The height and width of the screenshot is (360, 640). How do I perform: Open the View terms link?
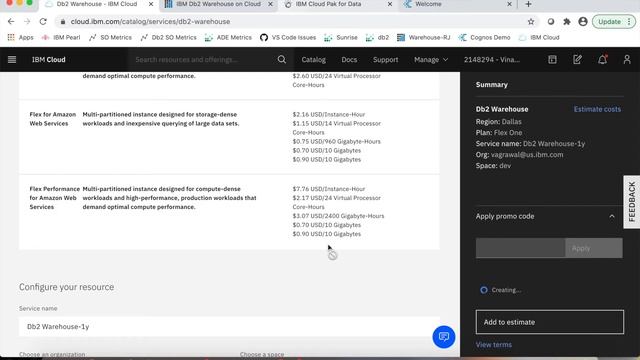click(x=493, y=344)
